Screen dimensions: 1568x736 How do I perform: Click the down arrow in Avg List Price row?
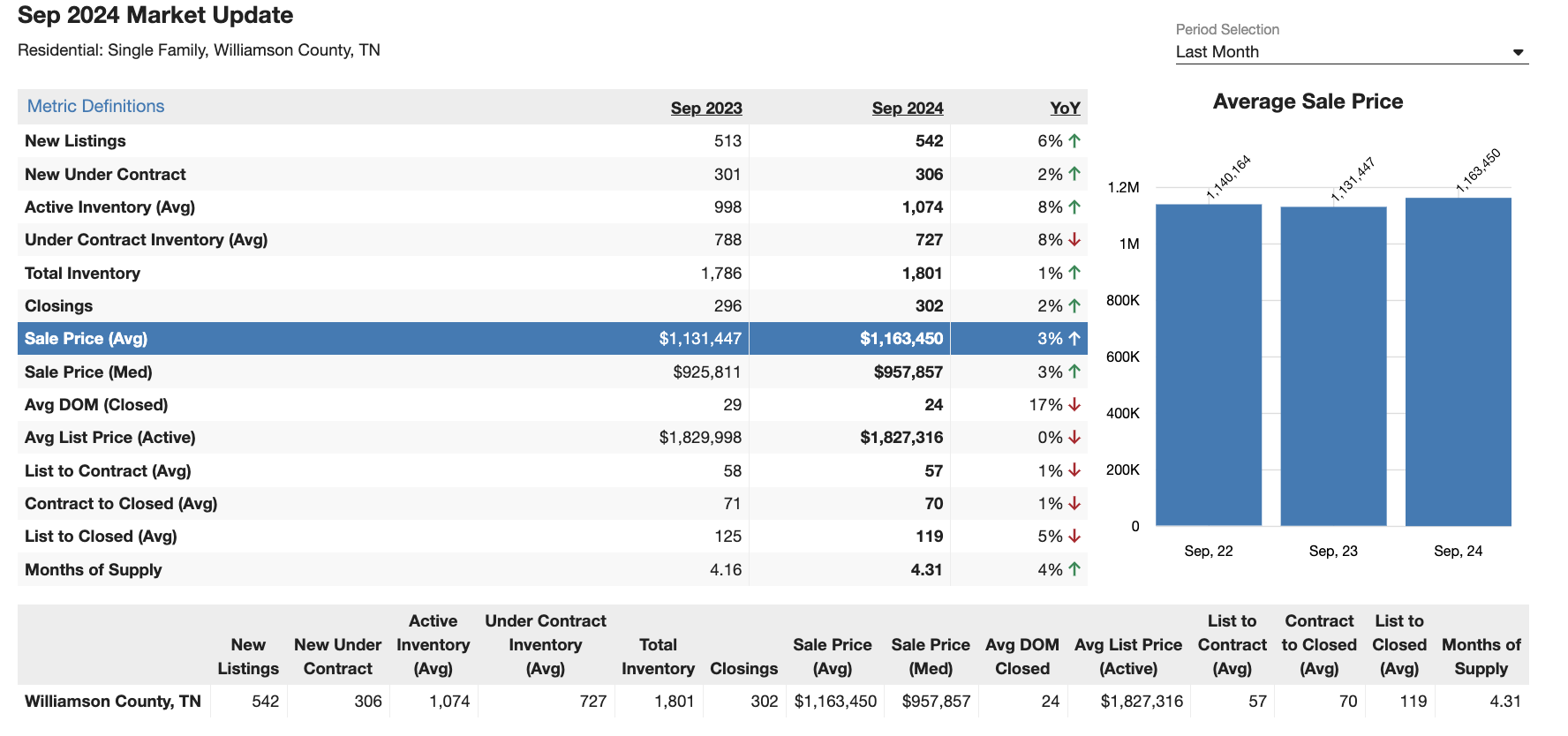1074,437
